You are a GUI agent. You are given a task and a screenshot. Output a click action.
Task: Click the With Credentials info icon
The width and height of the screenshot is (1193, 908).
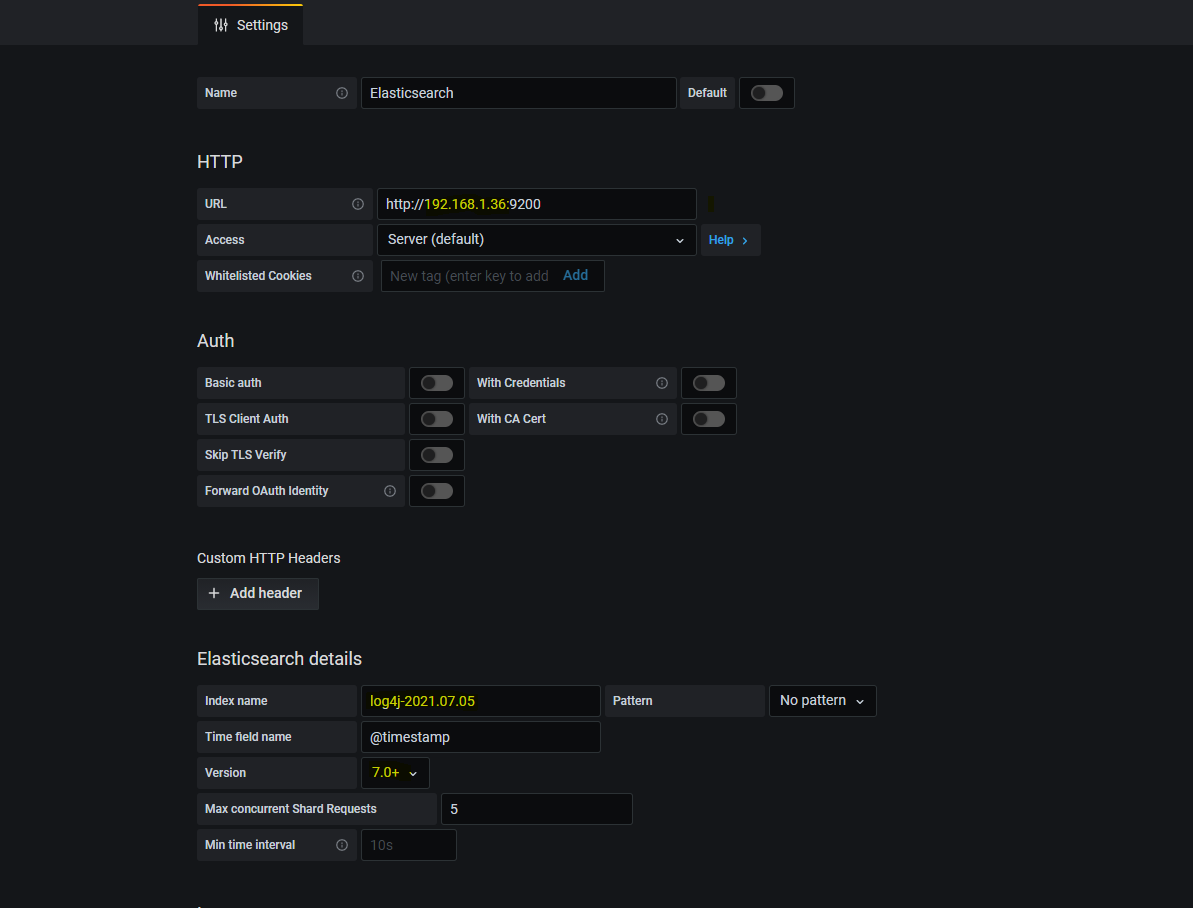(662, 383)
